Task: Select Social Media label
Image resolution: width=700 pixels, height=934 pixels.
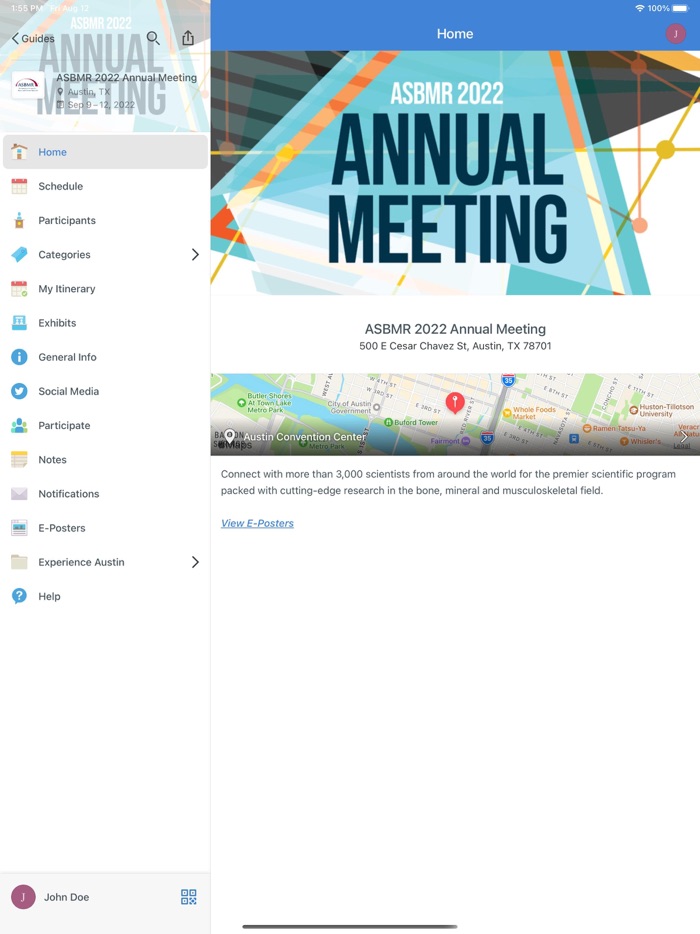Action: pyautogui.click(x=69, y=391)
